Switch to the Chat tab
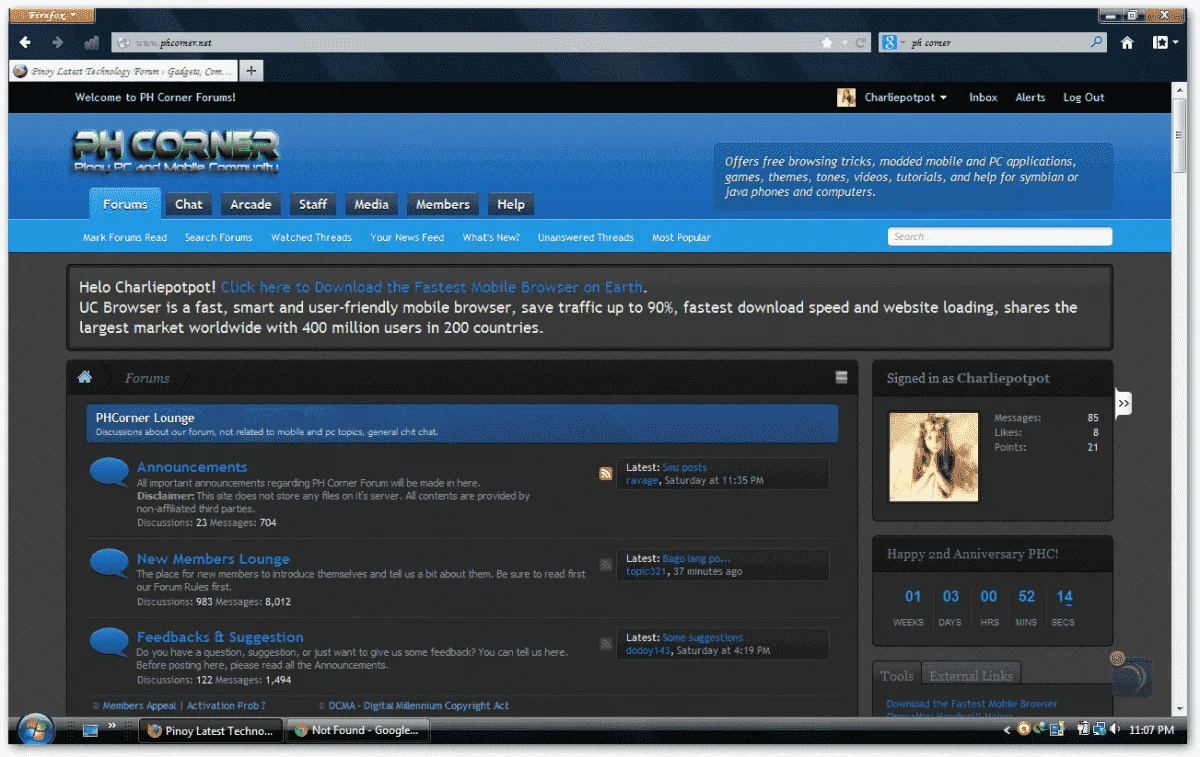 pos(189,204)
